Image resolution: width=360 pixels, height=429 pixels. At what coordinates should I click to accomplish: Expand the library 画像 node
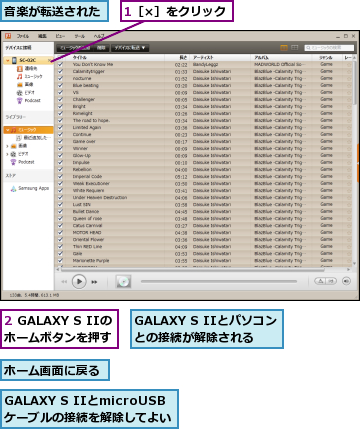click(x=7, y=146)
